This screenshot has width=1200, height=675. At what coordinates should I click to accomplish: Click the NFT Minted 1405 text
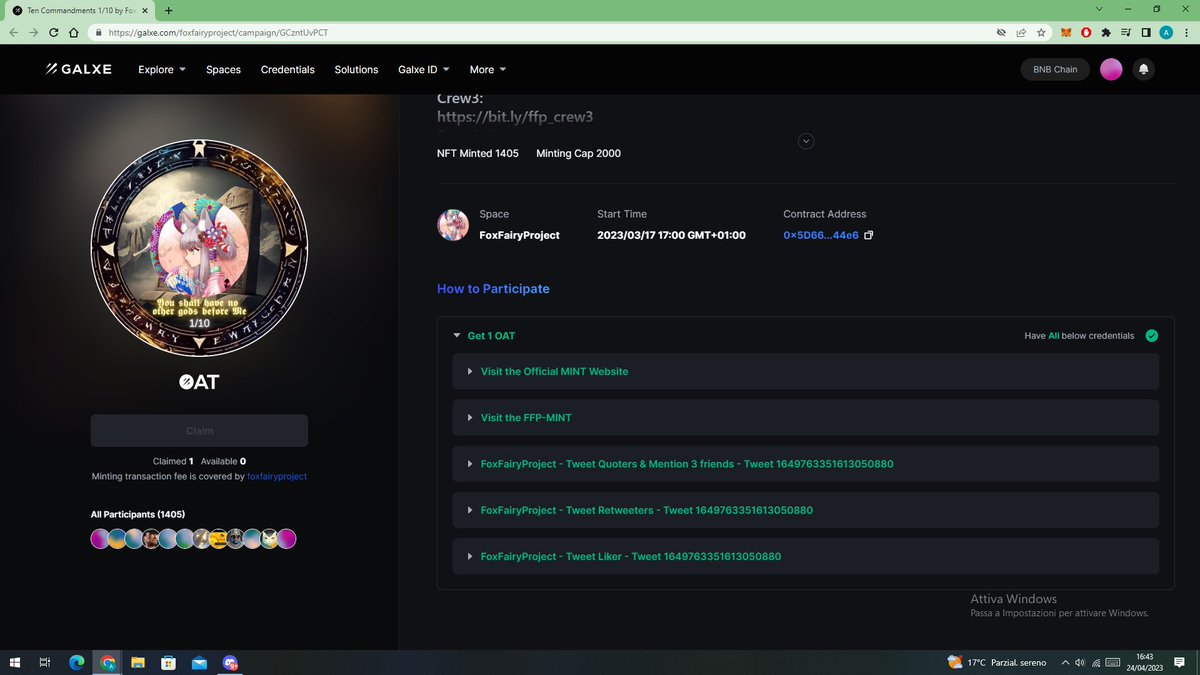(478, 153)
